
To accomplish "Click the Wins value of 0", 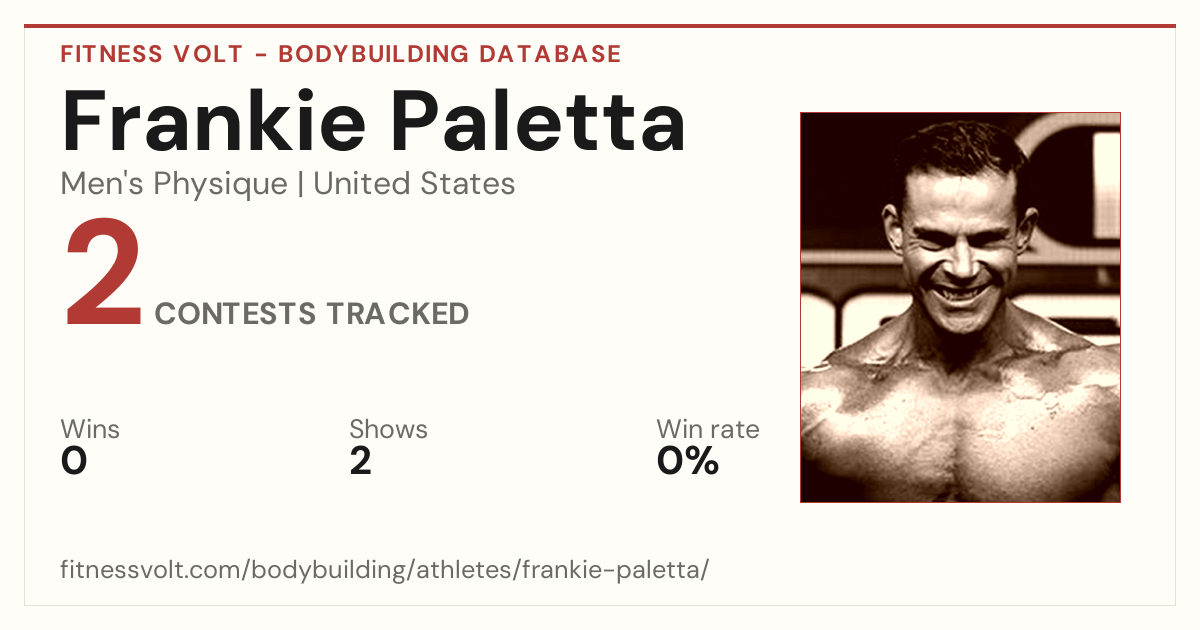I will (x=74, y=461).
